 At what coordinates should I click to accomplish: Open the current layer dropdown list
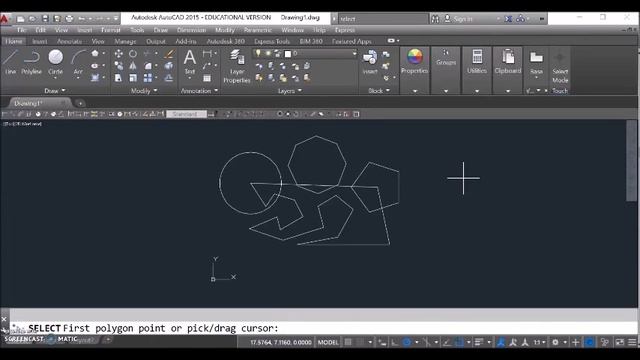click(x=354, y=53)
